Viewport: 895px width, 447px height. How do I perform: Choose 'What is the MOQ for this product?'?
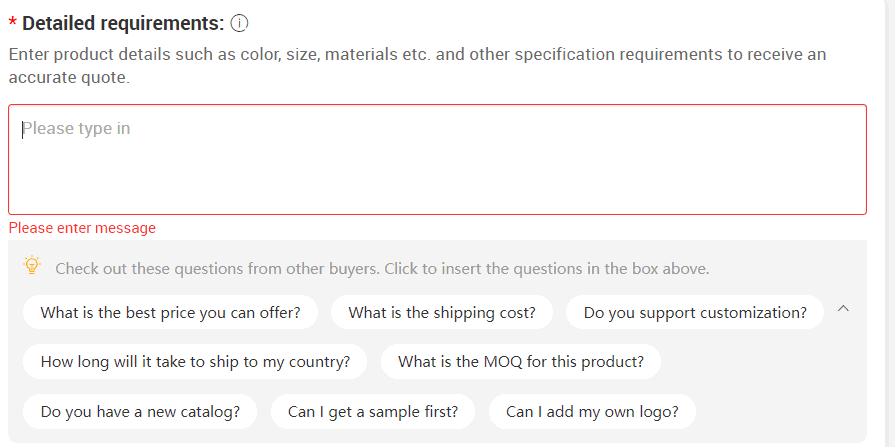click(x=521, y=361)
